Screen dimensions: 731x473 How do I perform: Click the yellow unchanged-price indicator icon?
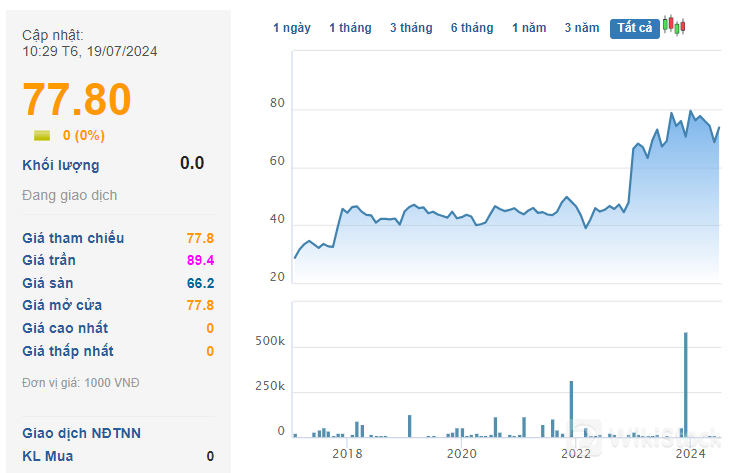(42, 135)
